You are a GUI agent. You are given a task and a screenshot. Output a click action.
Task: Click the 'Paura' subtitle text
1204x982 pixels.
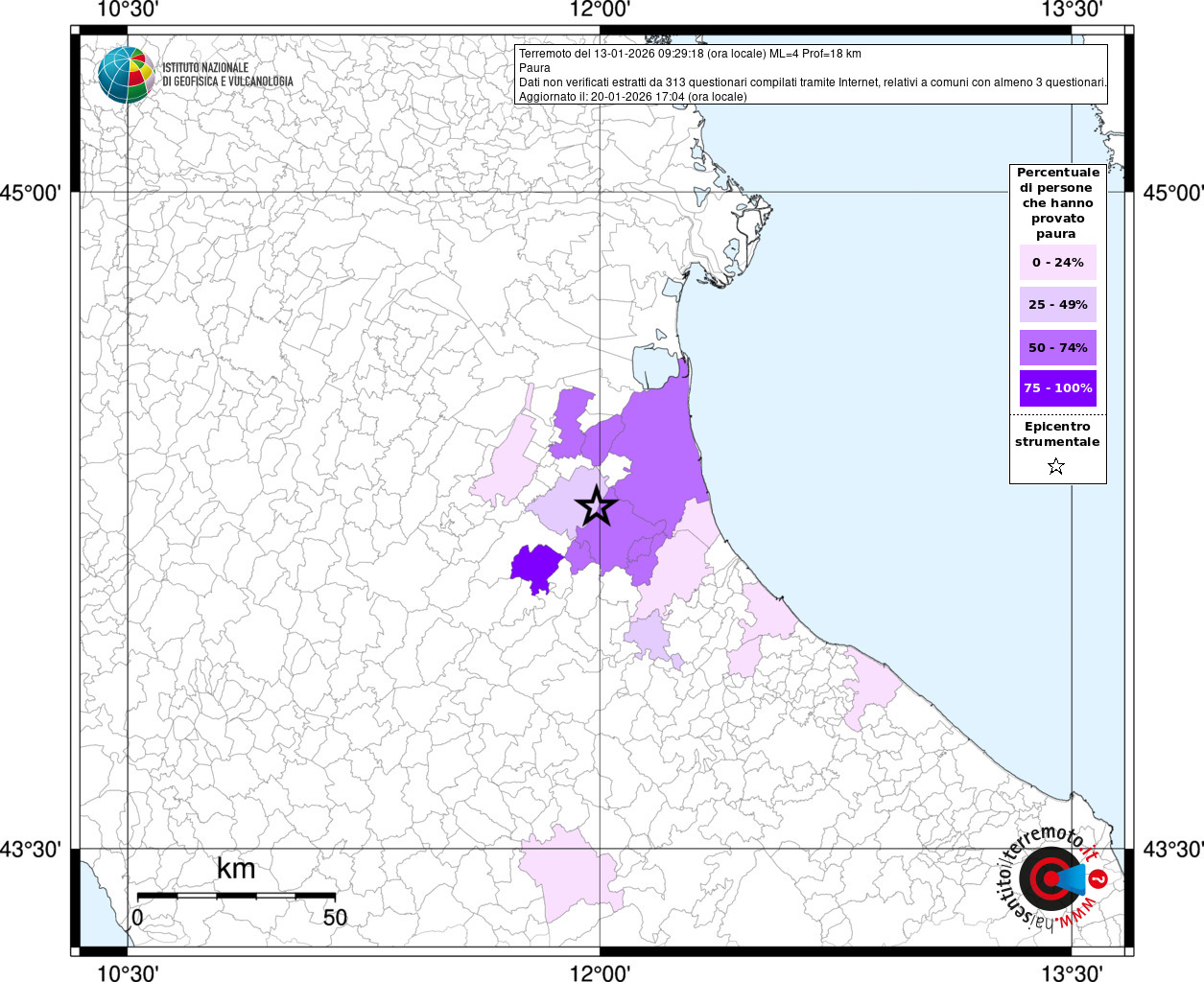pos(534,68)
